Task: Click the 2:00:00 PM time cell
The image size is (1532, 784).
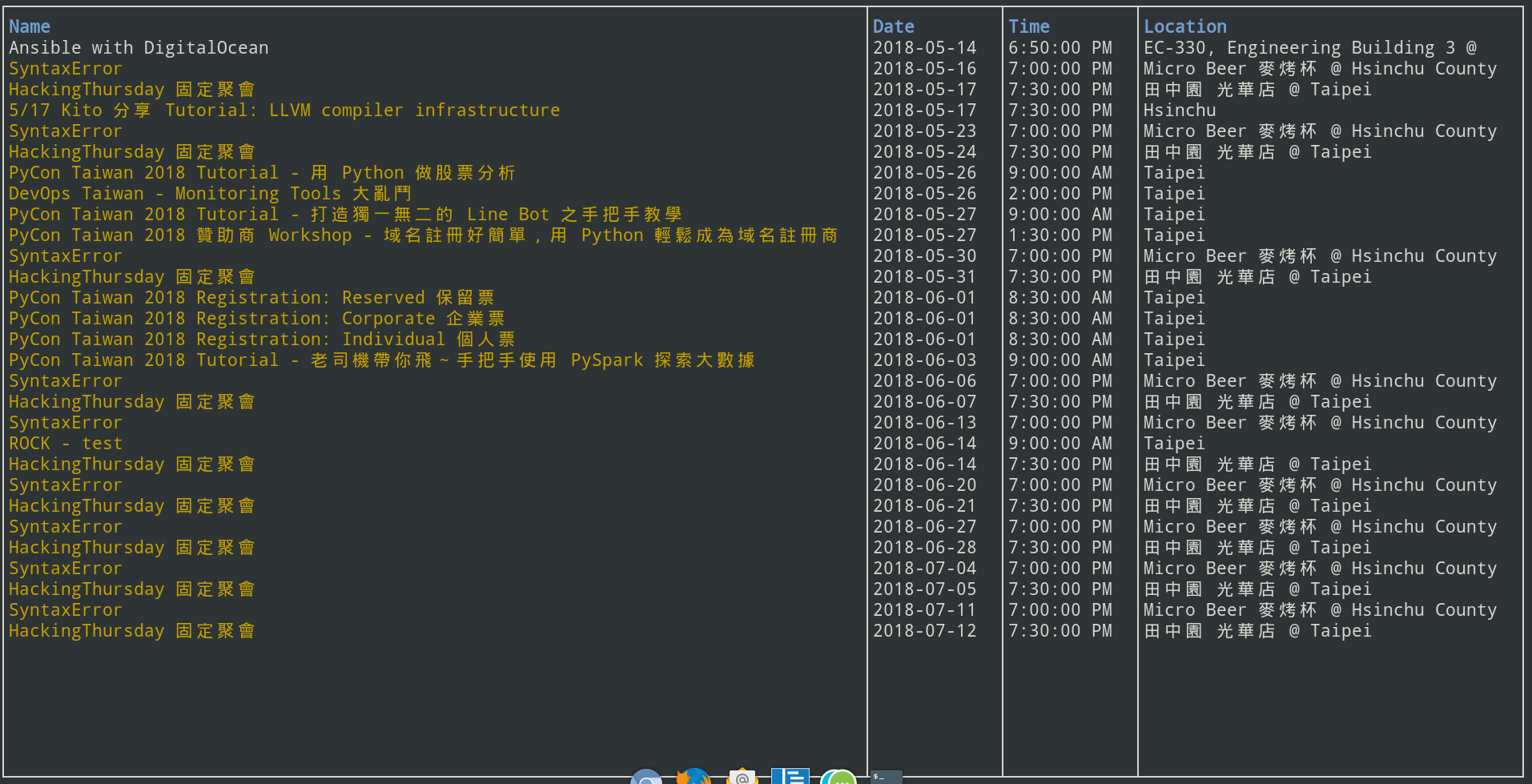Action: pyautogui.click(x=1060, y=194)
